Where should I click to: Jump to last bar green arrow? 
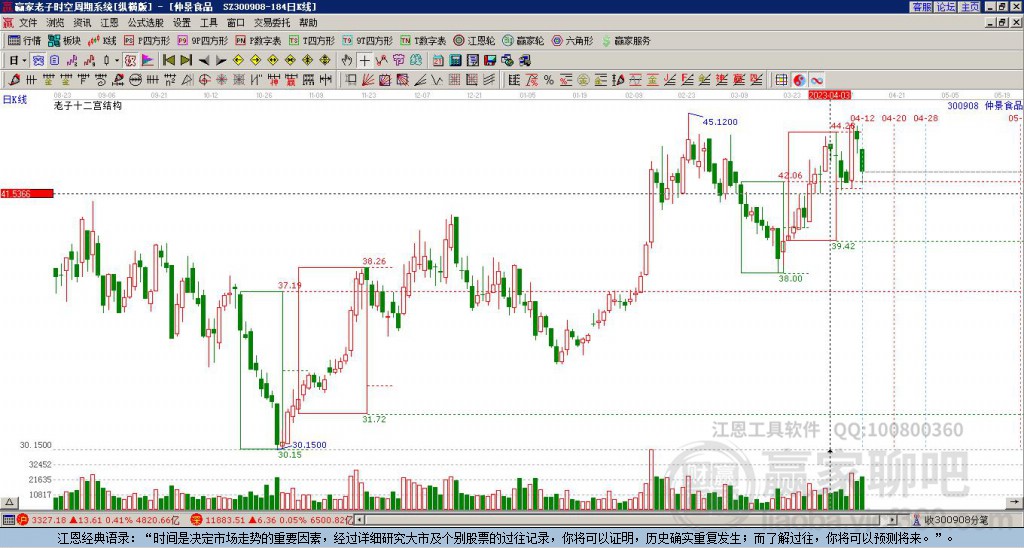[186, 60]
